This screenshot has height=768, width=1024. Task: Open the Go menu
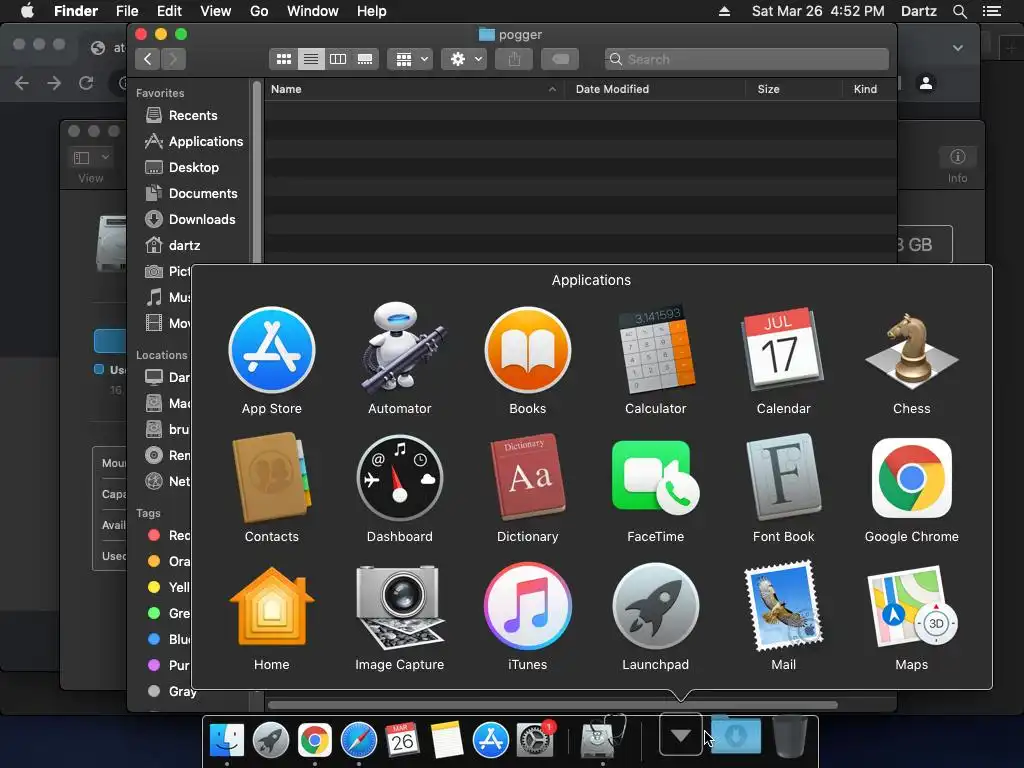259,11
